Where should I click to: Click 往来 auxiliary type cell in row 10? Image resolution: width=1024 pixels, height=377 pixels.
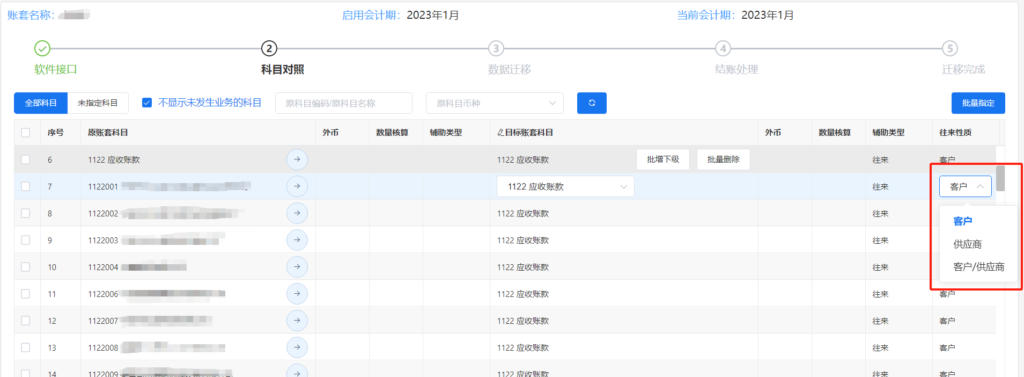point(880,267)
